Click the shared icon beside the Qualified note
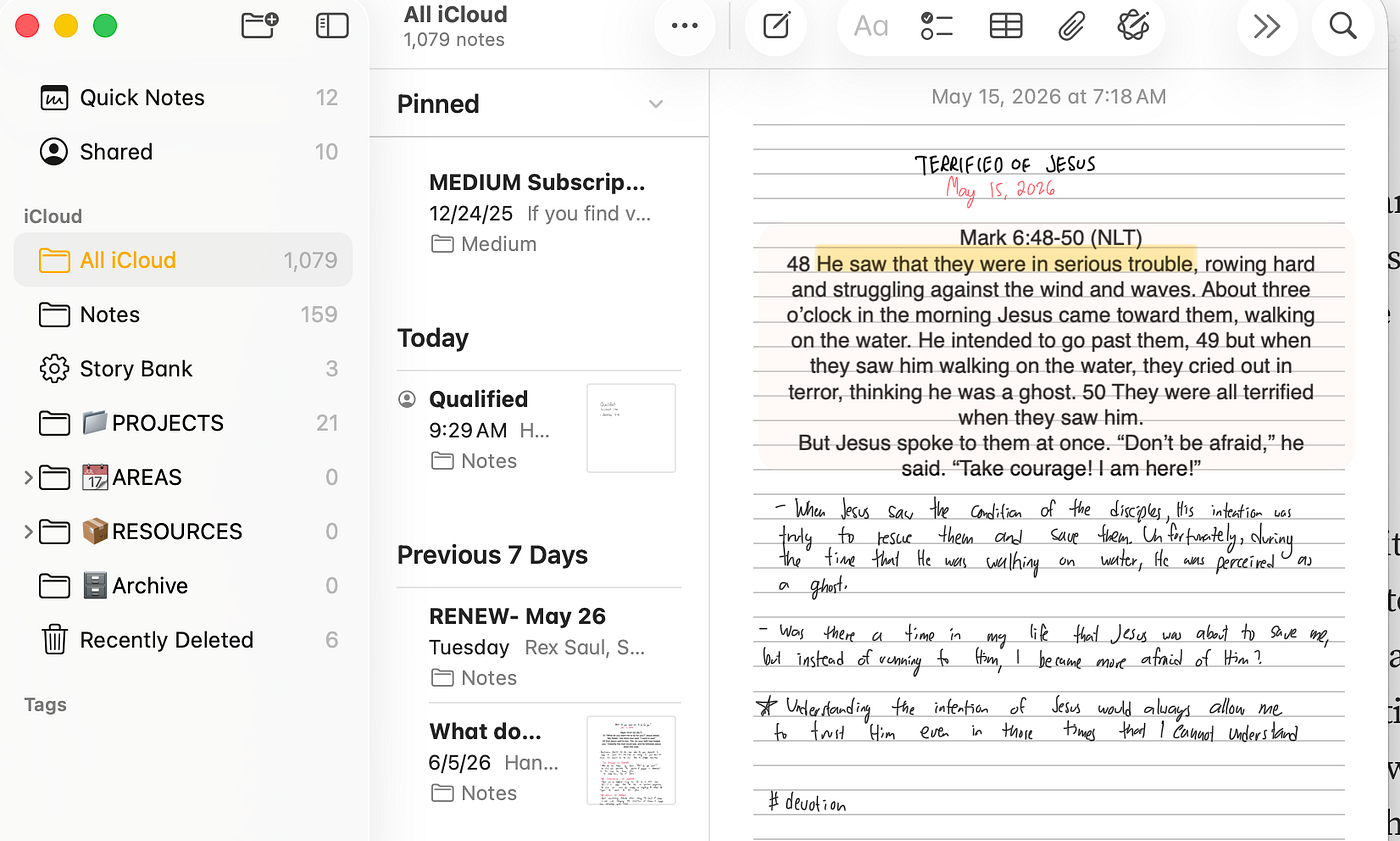This screenshot has width=1400, height=841. pyautogui.click(x=407, y=399)
